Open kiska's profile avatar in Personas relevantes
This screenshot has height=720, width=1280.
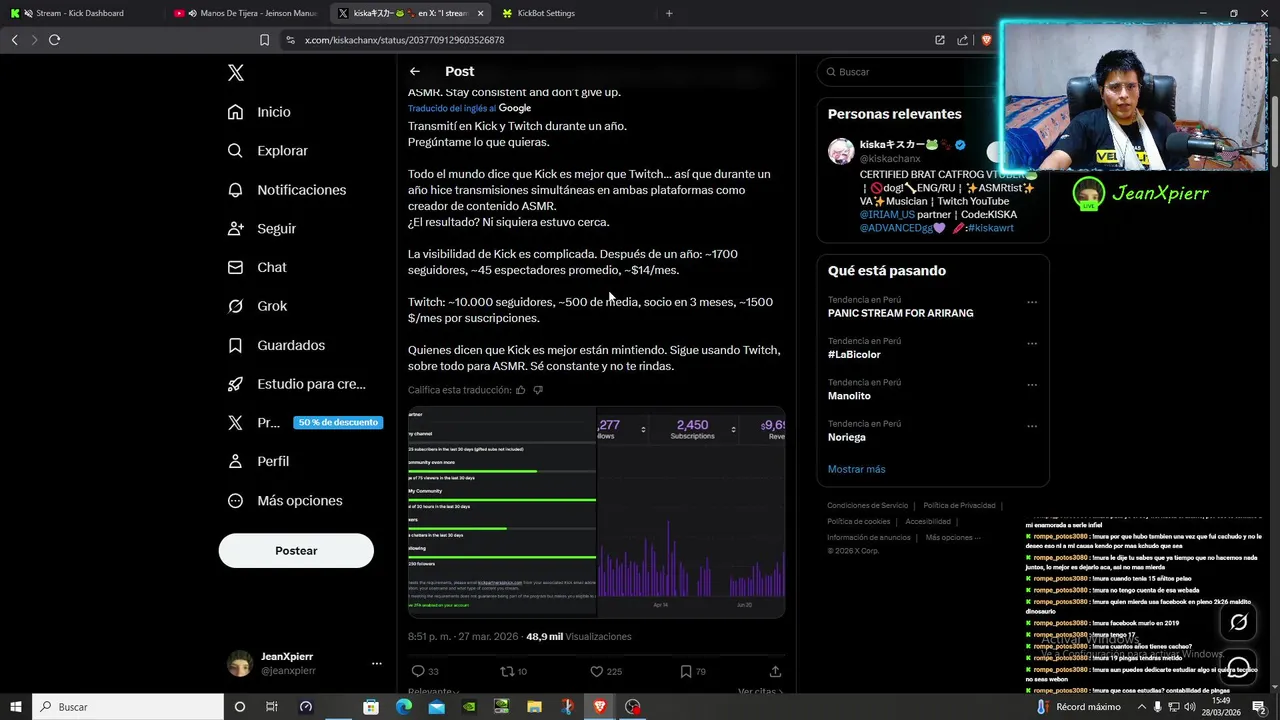click(841, 151)
